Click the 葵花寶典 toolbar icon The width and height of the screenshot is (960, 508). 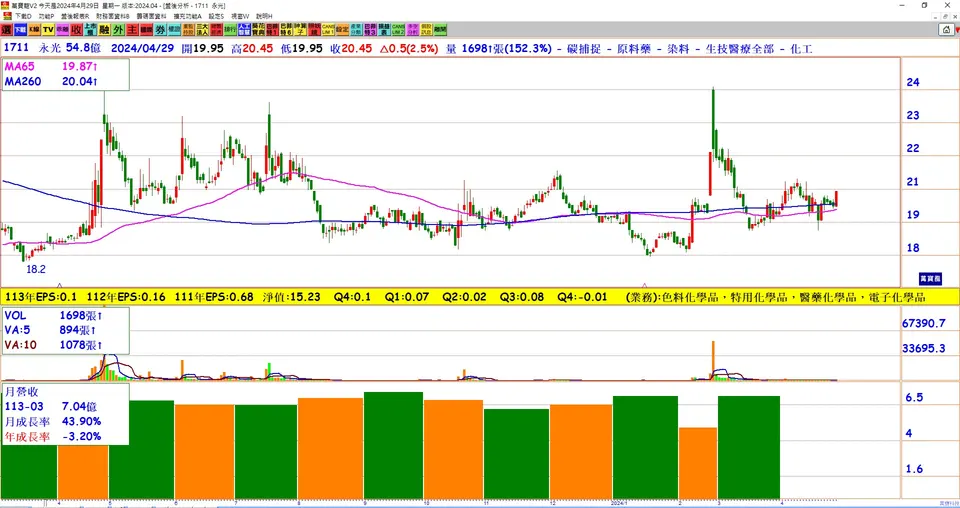coord(258,29)
